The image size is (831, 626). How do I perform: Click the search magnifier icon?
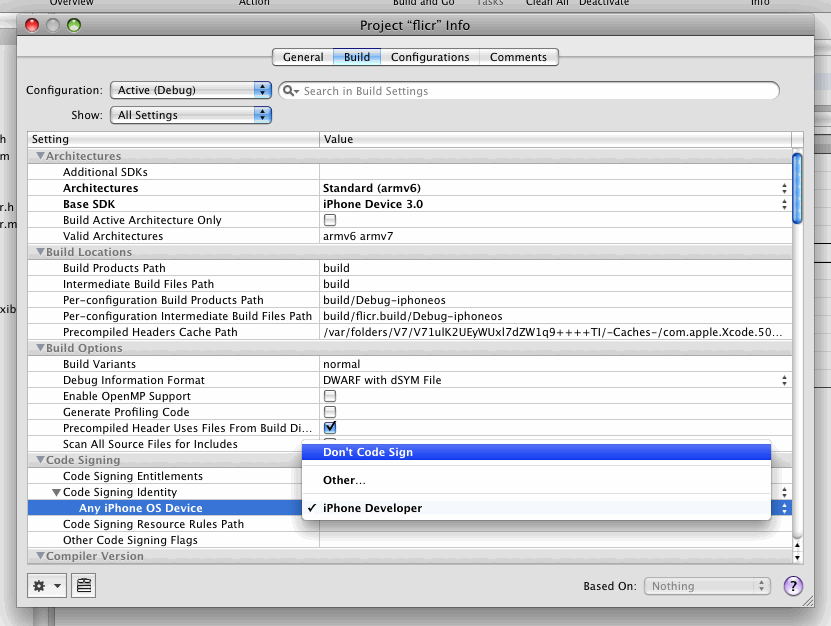[289, 91]
